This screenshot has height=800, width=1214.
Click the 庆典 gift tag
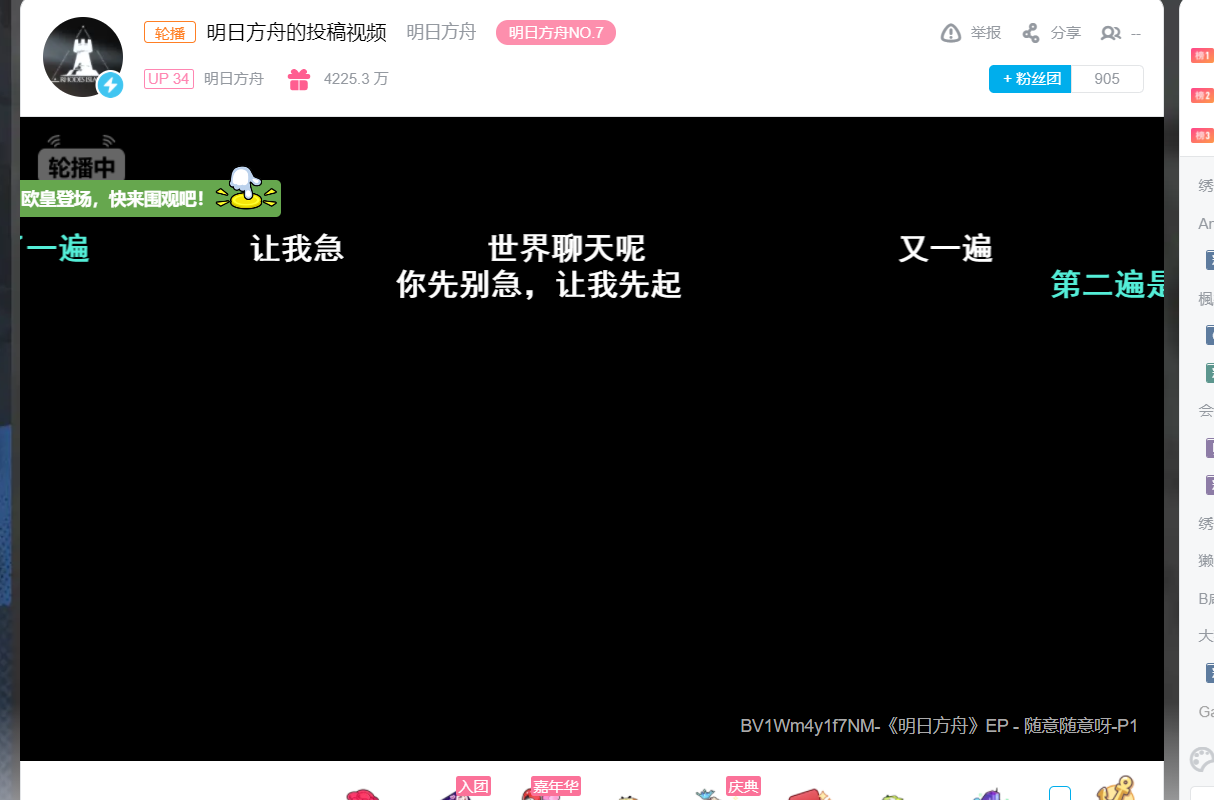click(x=743, y=786)
